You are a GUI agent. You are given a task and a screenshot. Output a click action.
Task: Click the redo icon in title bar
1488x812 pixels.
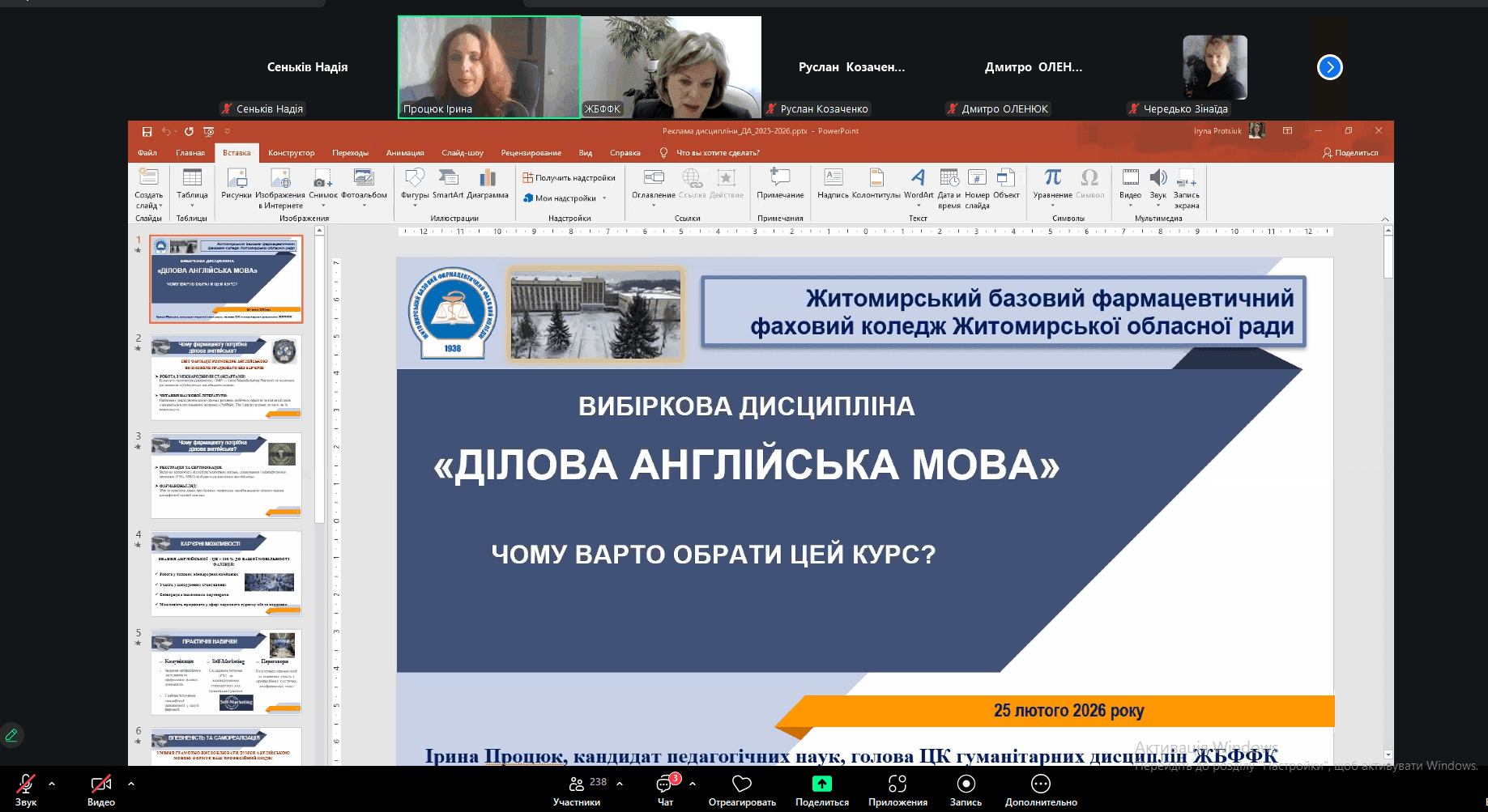pyautogui.click(x=189, y=131)
